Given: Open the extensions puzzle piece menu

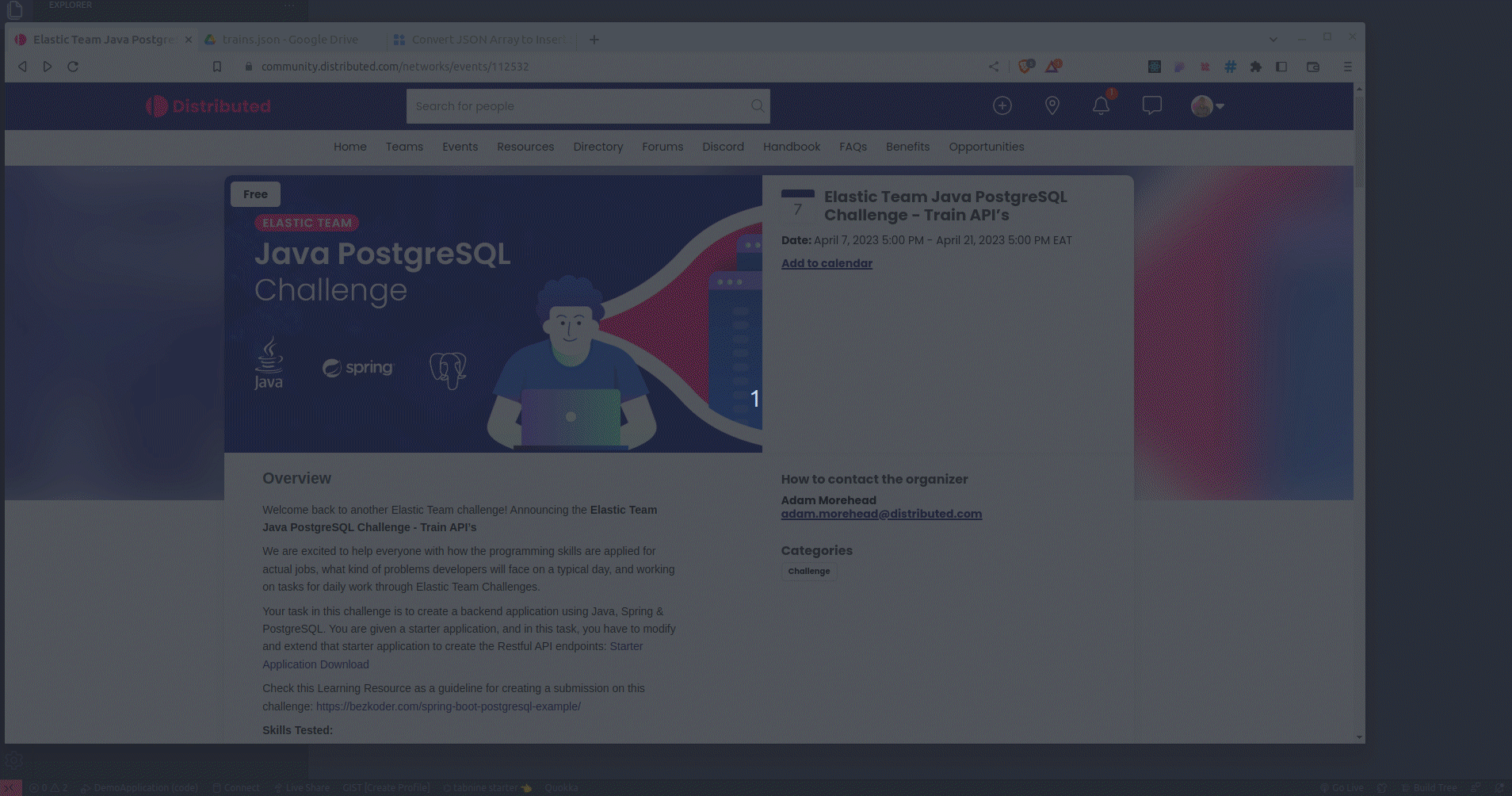Looking at the screenshot, I should coord(1255,67).
